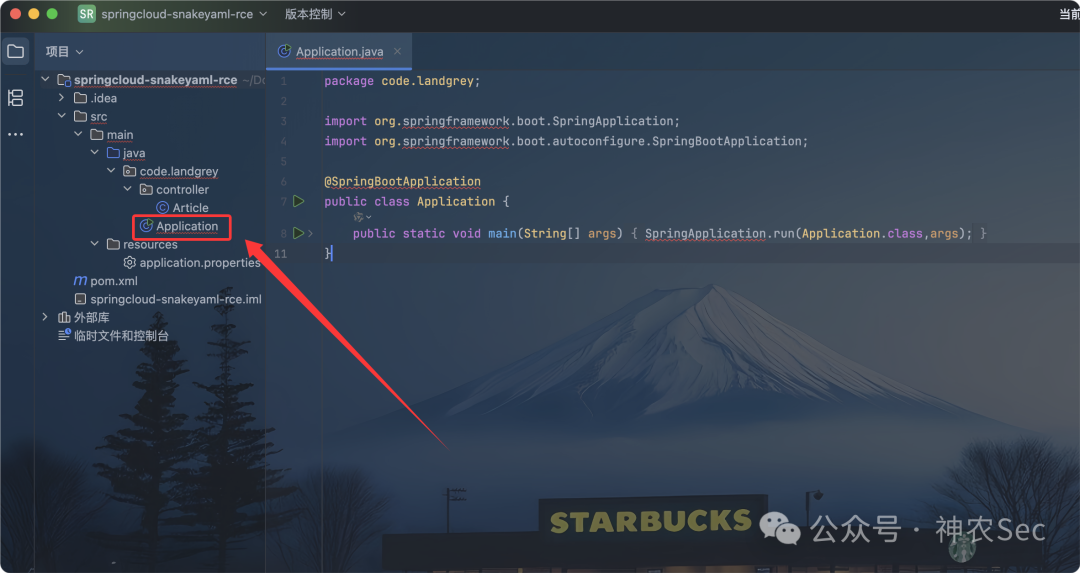Screen dimensions: 1080x573
Task: Click the .iml file icon
Action: [81, 299]
